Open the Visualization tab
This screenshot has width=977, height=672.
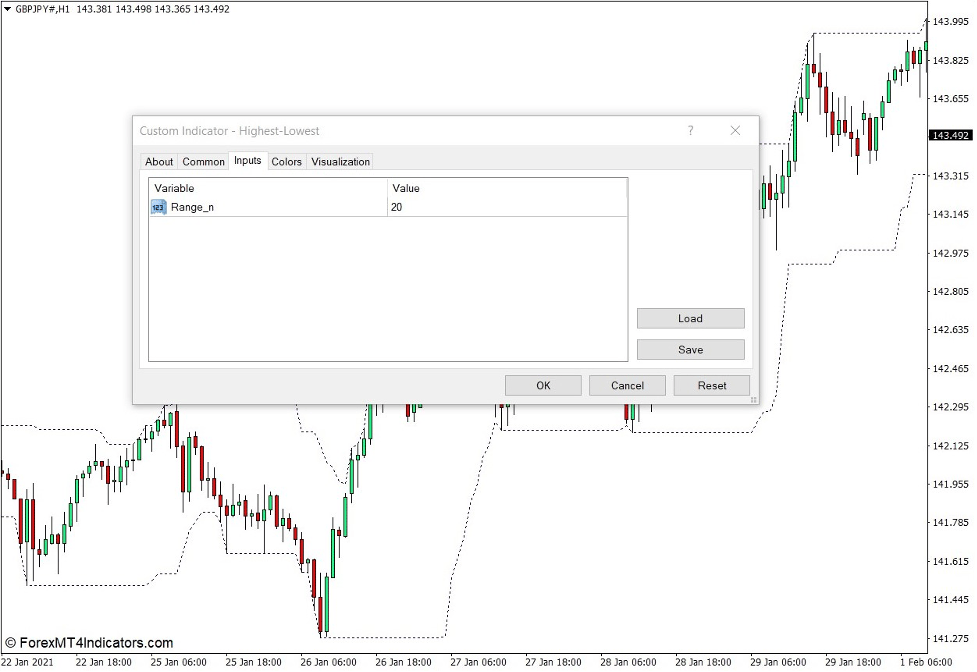click(338, 161)
